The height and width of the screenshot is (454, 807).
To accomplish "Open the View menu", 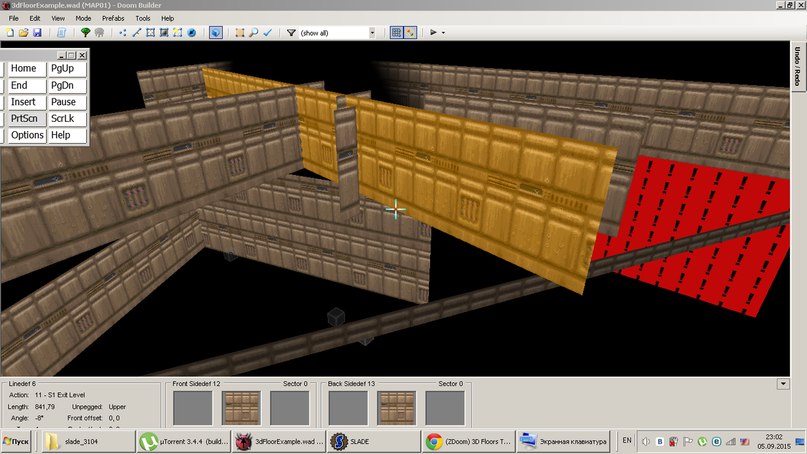I will 58,18.
